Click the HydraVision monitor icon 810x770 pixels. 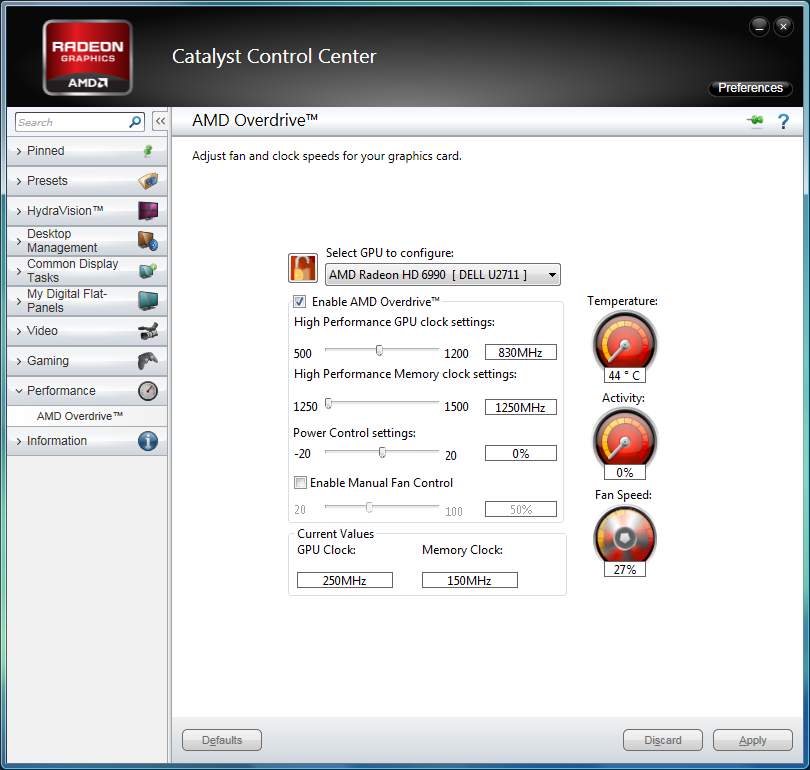click(148, 211)
